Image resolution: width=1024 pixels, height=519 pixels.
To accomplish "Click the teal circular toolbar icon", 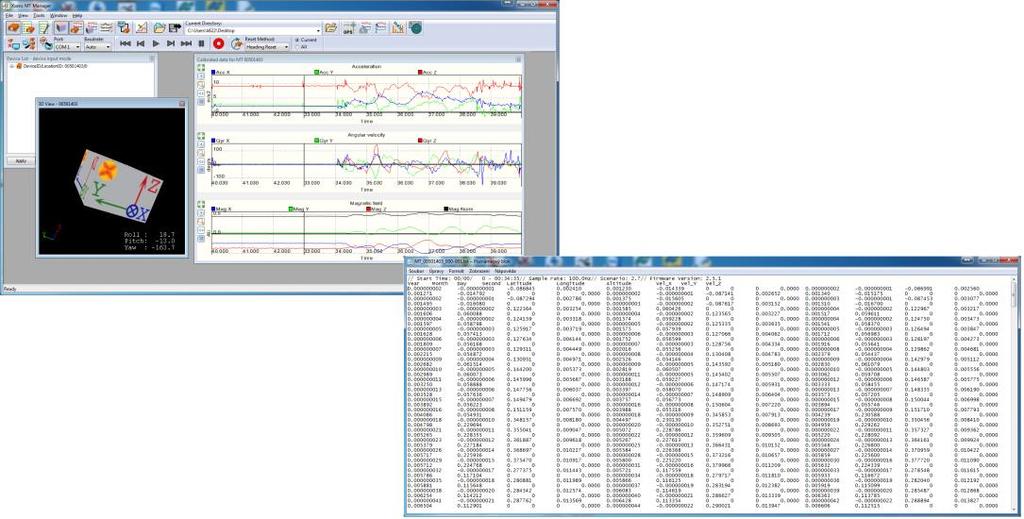I will 415,28.
